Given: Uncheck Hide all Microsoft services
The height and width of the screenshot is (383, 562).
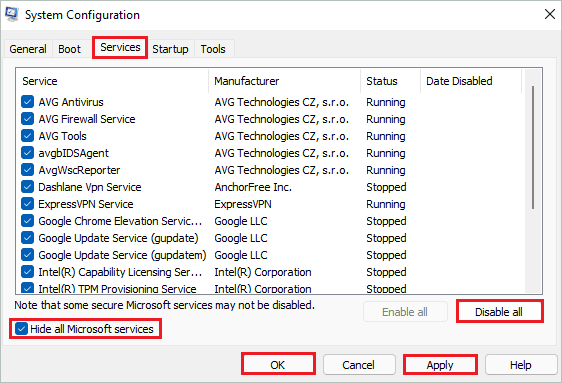Looking at the screenshot, I should 22,329.
